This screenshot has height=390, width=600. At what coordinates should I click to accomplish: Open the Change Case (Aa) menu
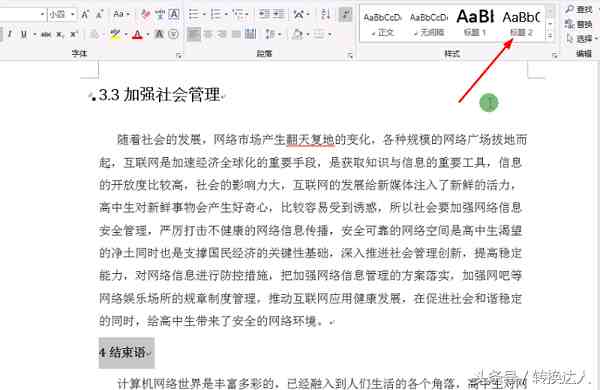(x=121, y=15)
